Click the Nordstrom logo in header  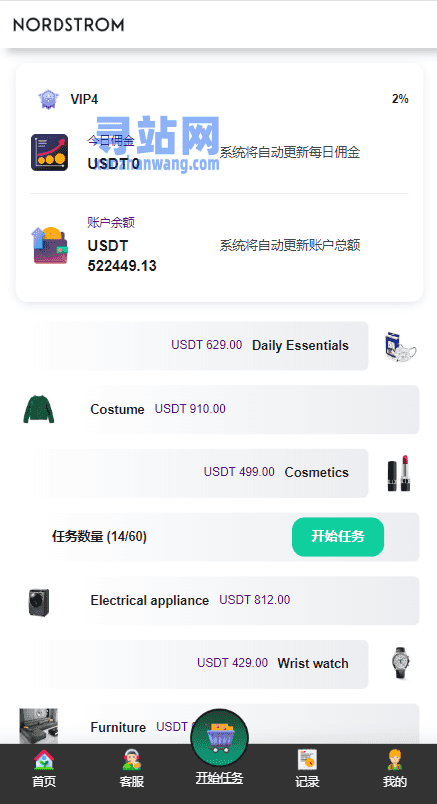click(69, 25)
